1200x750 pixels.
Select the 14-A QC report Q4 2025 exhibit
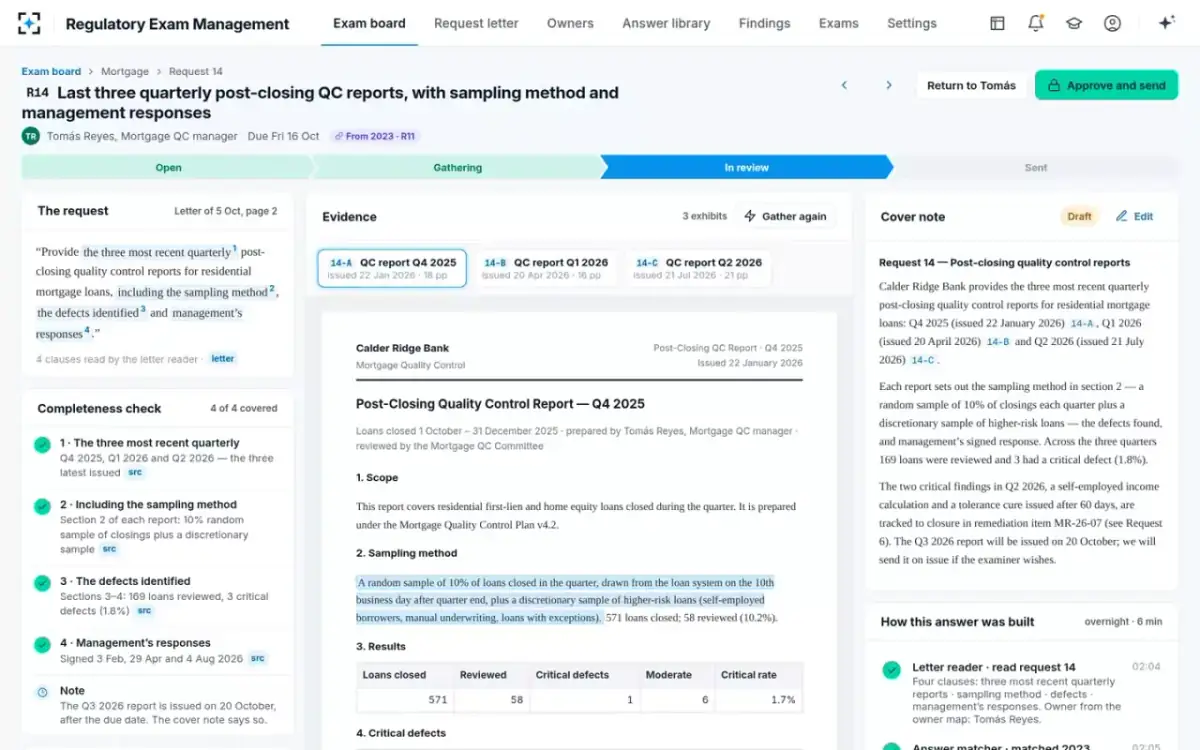[392, 268]
